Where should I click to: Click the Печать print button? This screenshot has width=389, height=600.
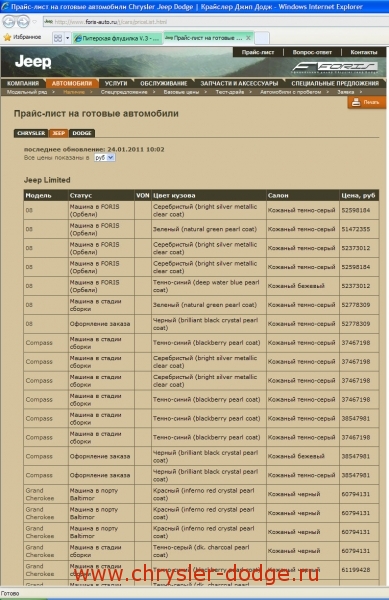(x=366, y=102)
